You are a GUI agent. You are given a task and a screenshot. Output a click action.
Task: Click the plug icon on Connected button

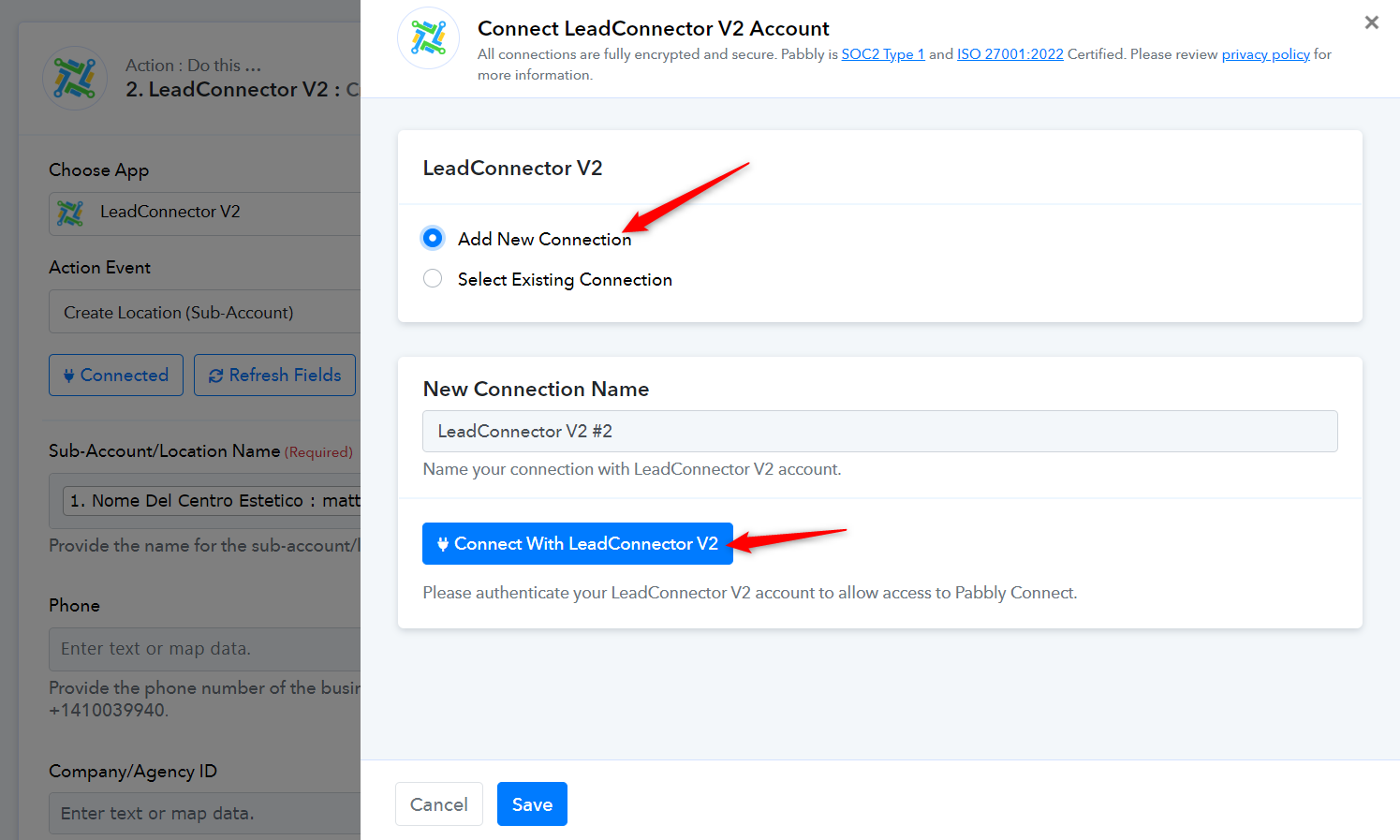pos(68,376)
